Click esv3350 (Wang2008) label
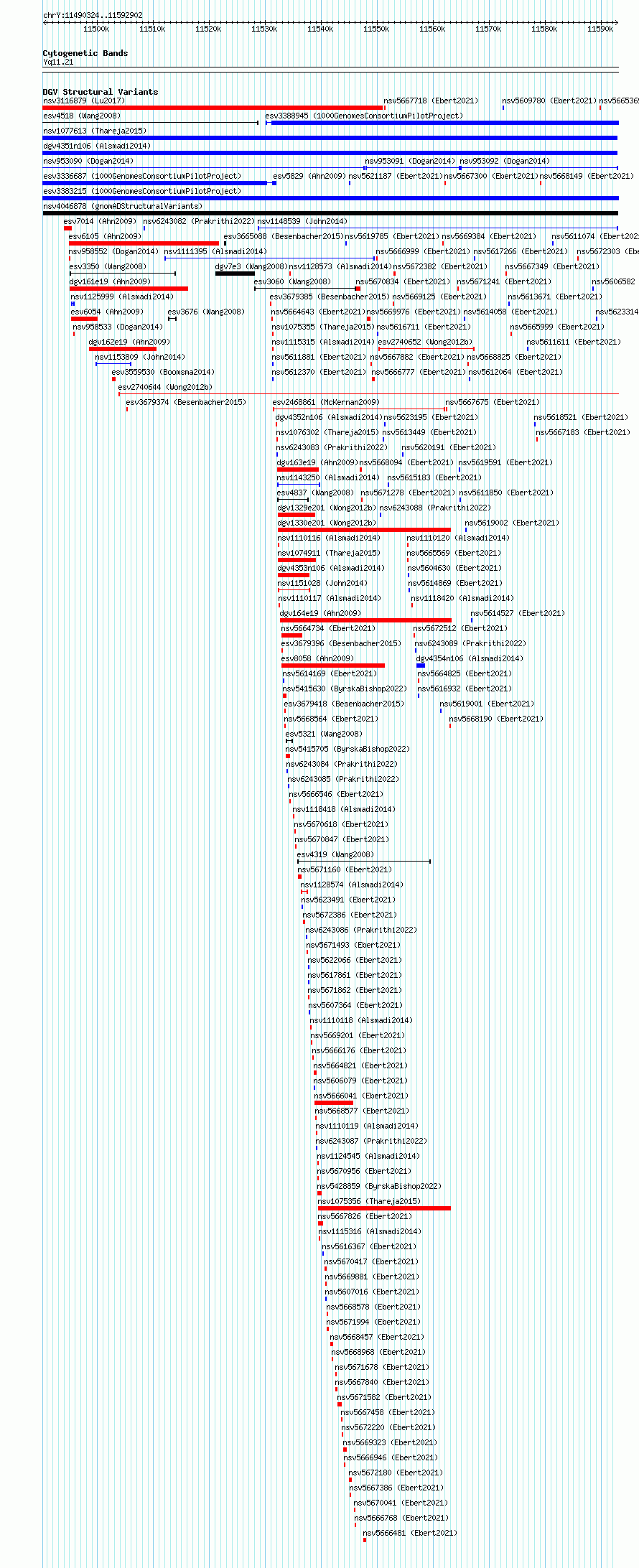 point(108,266)
